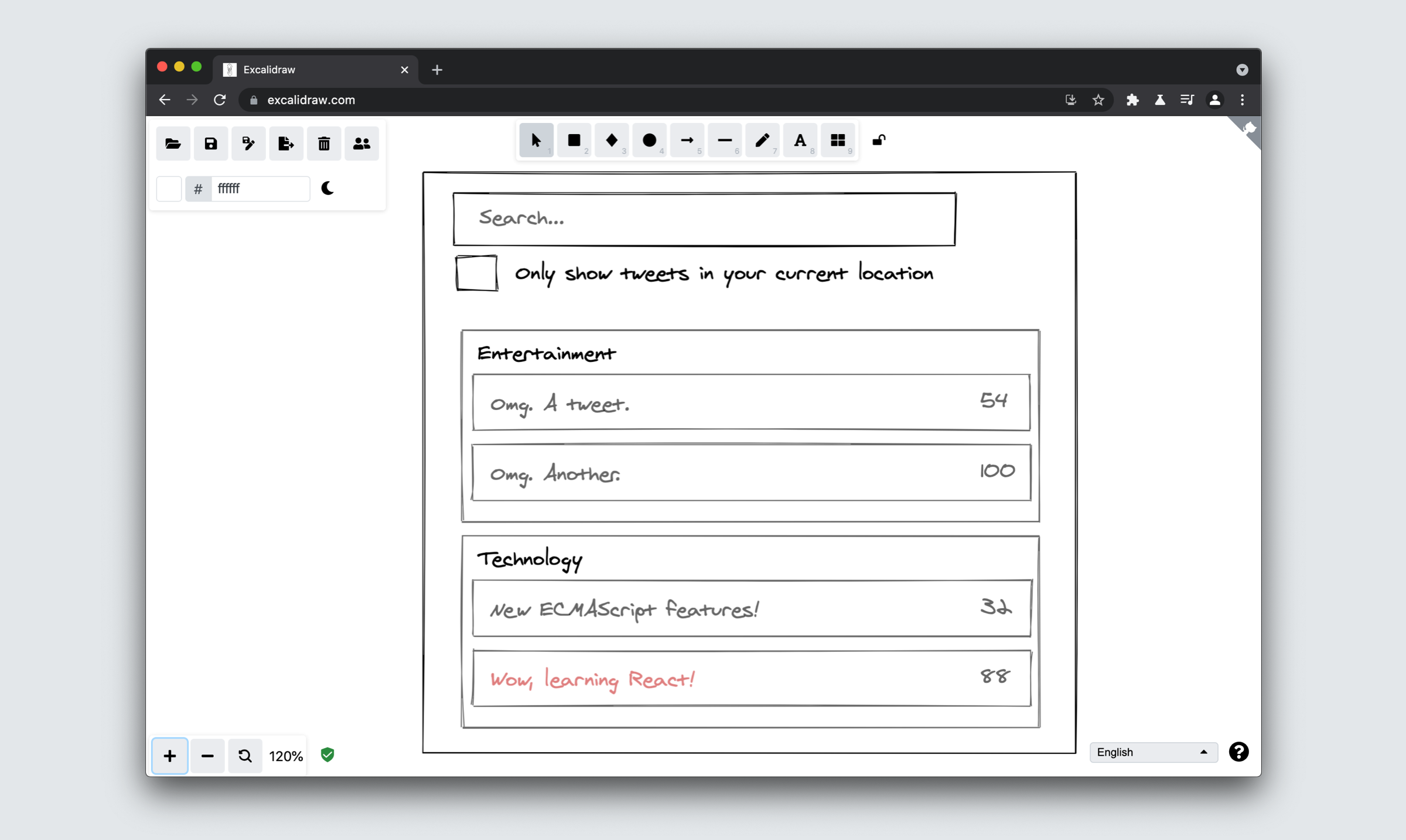Viewport: 1406px width, 840px height.
Task: Open the browser profile icon
Action: pos(1215,100)
